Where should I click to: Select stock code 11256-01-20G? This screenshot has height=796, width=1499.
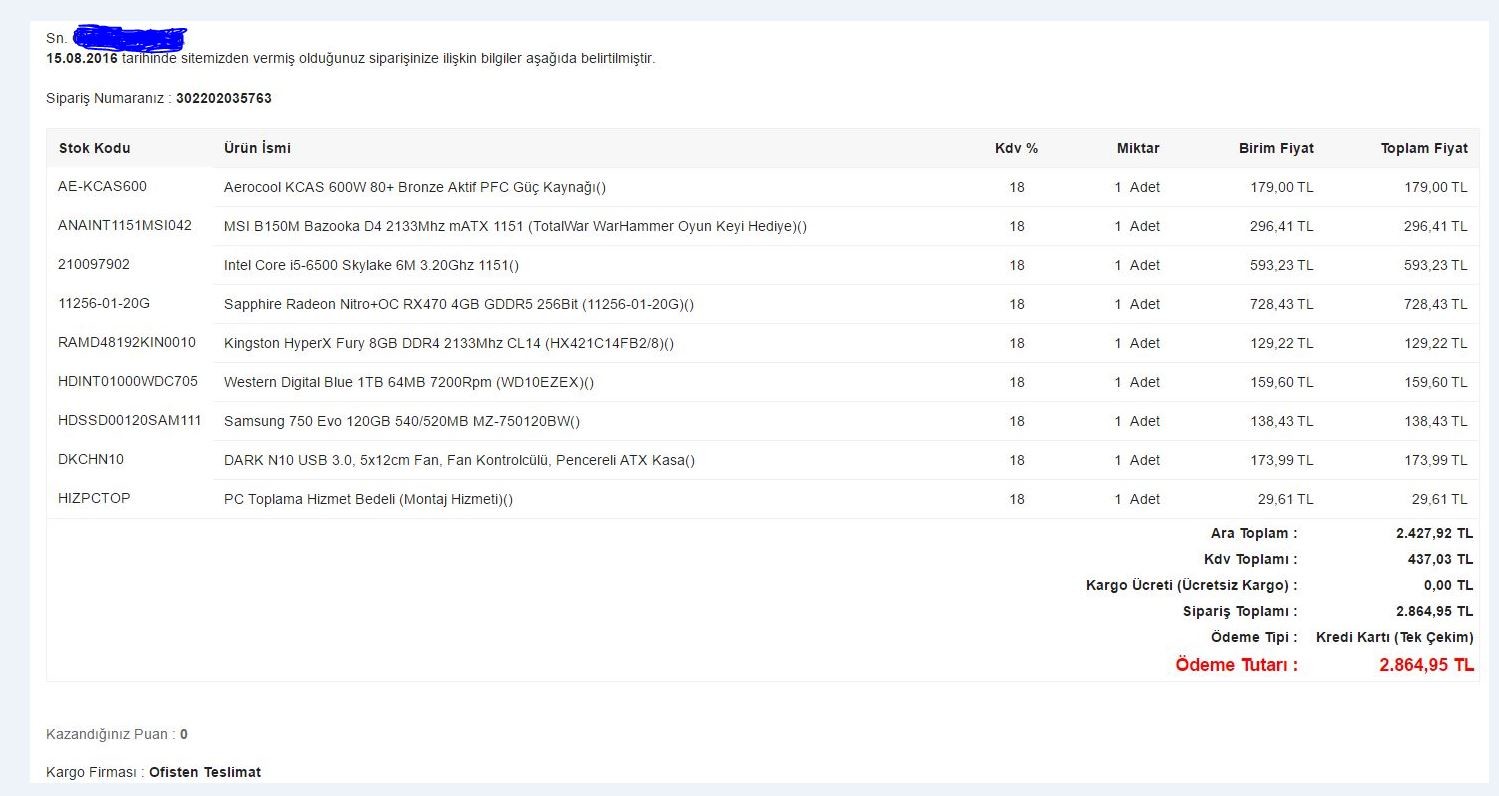[x=104, y=303]
